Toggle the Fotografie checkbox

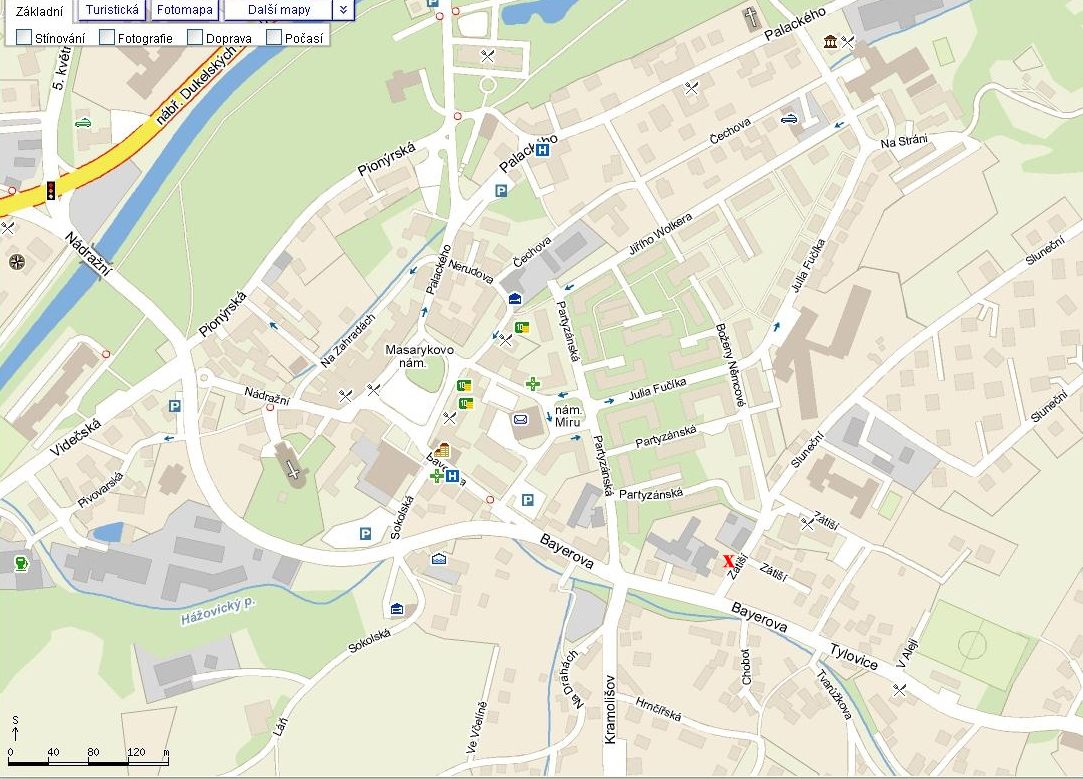click(107, 38)
